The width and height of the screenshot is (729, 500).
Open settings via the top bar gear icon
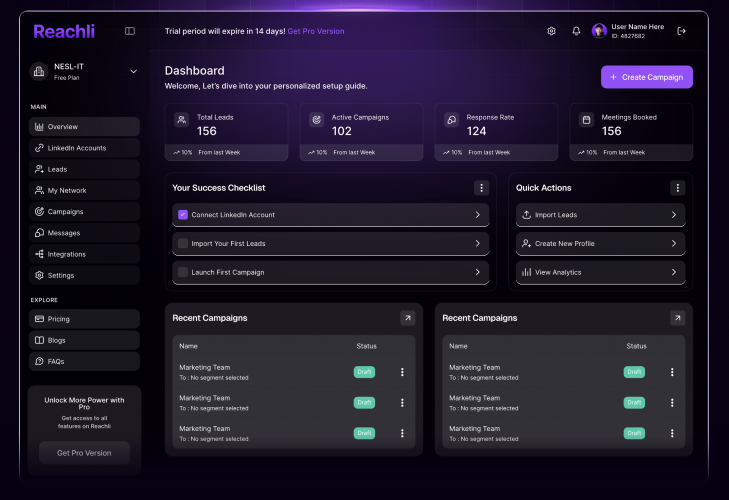(x=551, y=31)
